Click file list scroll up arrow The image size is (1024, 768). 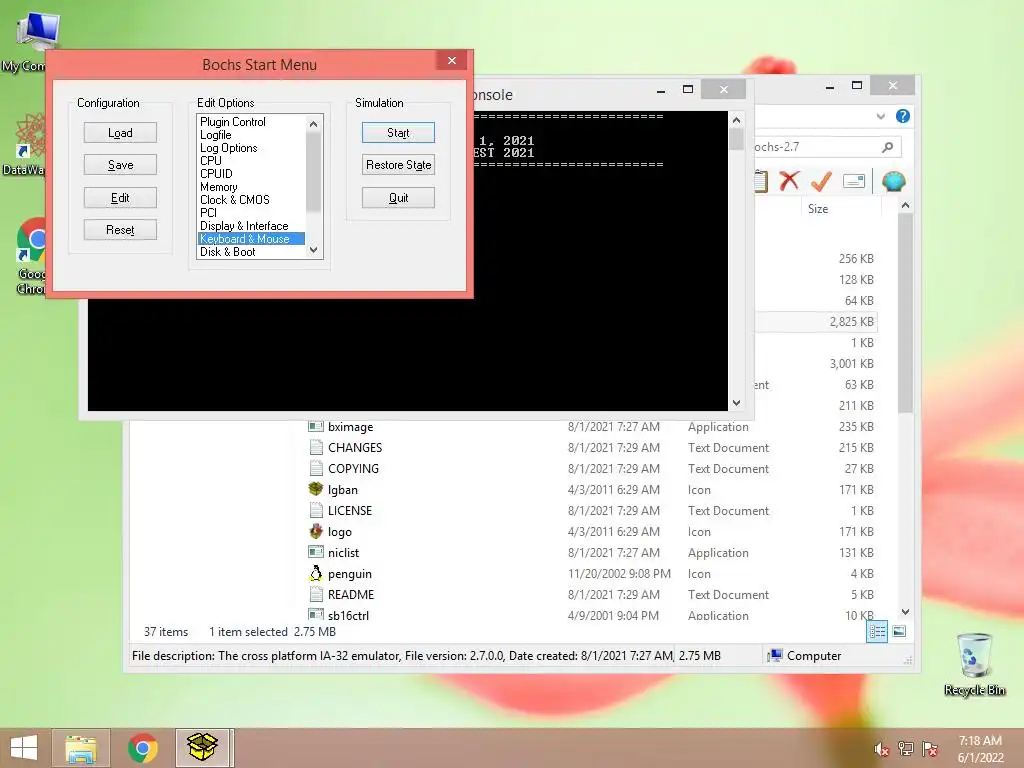[905, 206]
